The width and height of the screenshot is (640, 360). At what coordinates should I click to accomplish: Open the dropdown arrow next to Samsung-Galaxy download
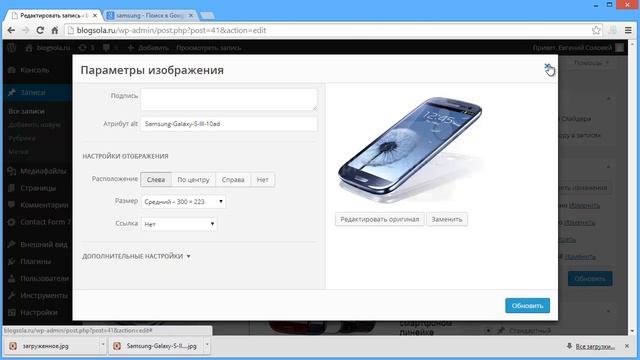(x=207, y=346)
